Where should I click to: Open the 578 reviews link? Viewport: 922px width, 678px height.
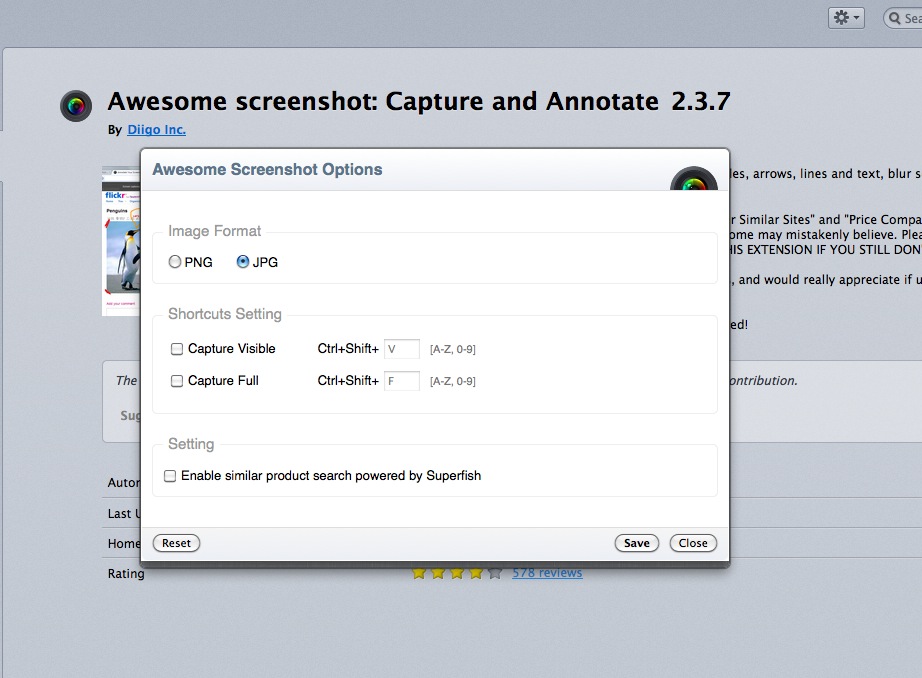(547, 573)
